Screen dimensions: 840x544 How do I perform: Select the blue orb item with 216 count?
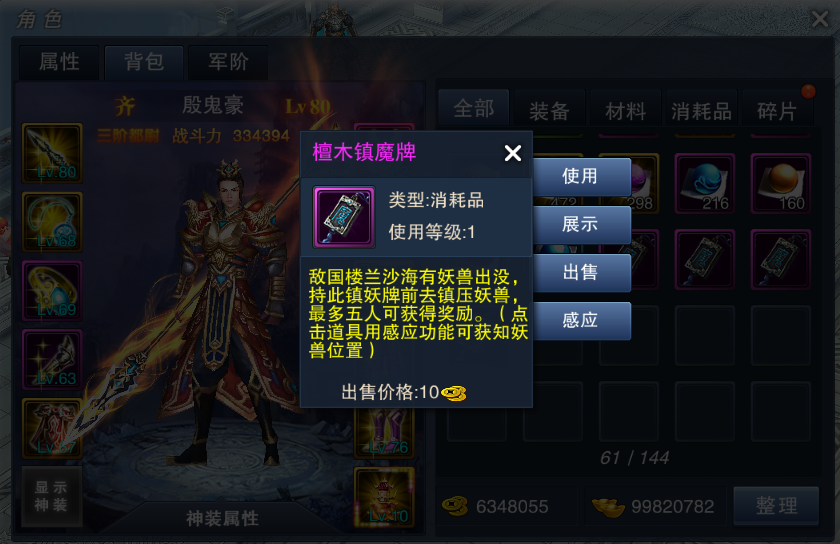click(704, 183)
